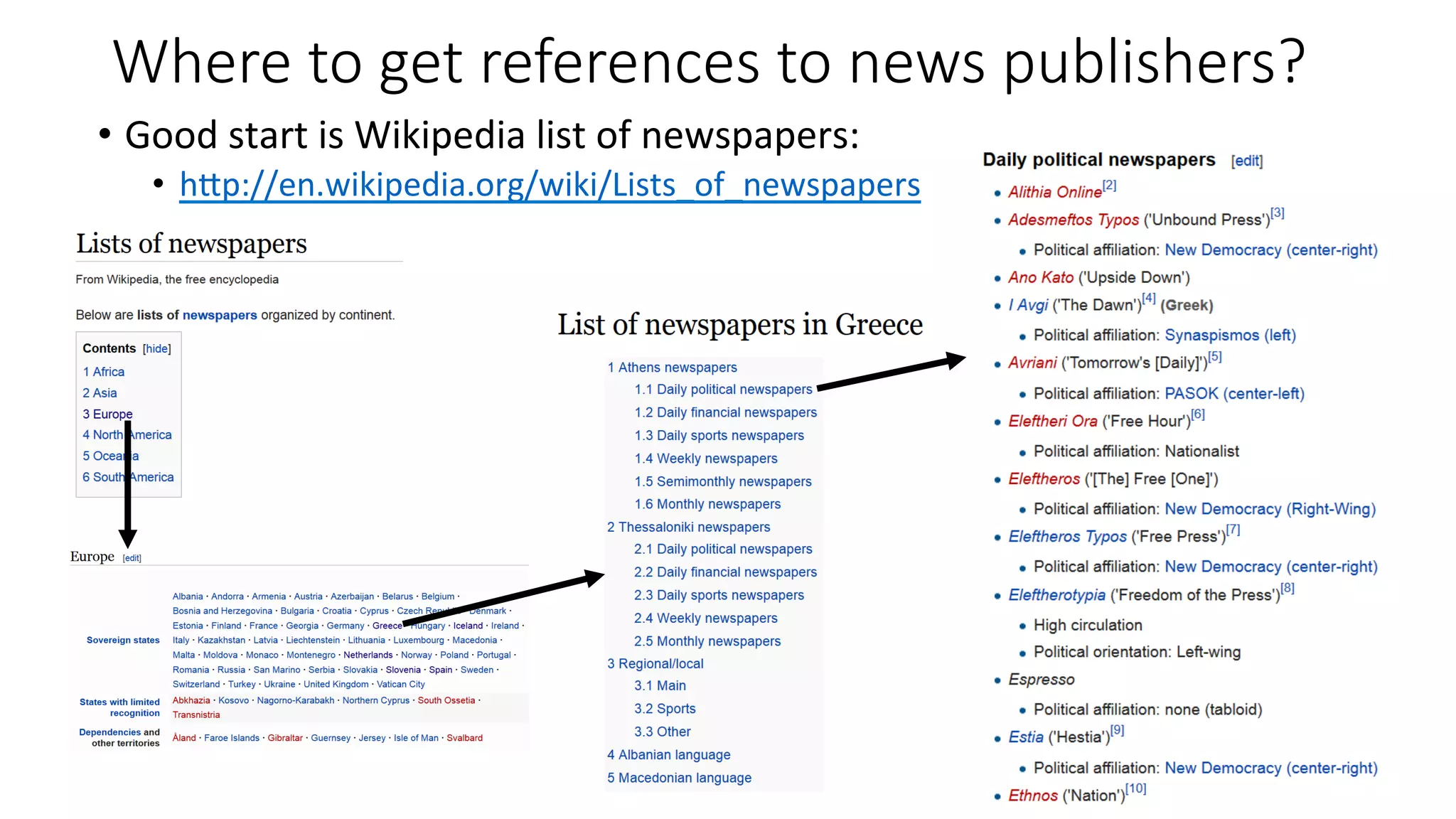Image resolution: width=1456 pixels, height=819 pixels.
Task: Open Avriani newspaper link
Action: coord(1032,363)
